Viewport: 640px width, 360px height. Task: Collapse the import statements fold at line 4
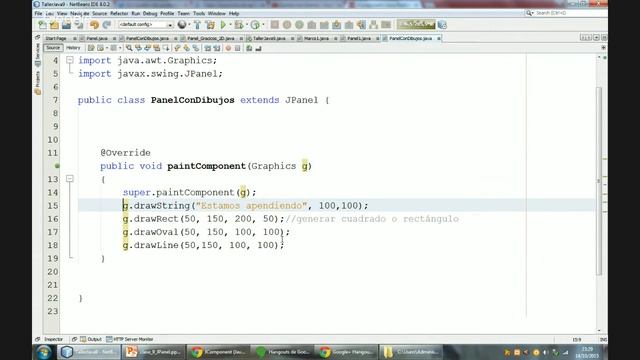tap(70, 60)
